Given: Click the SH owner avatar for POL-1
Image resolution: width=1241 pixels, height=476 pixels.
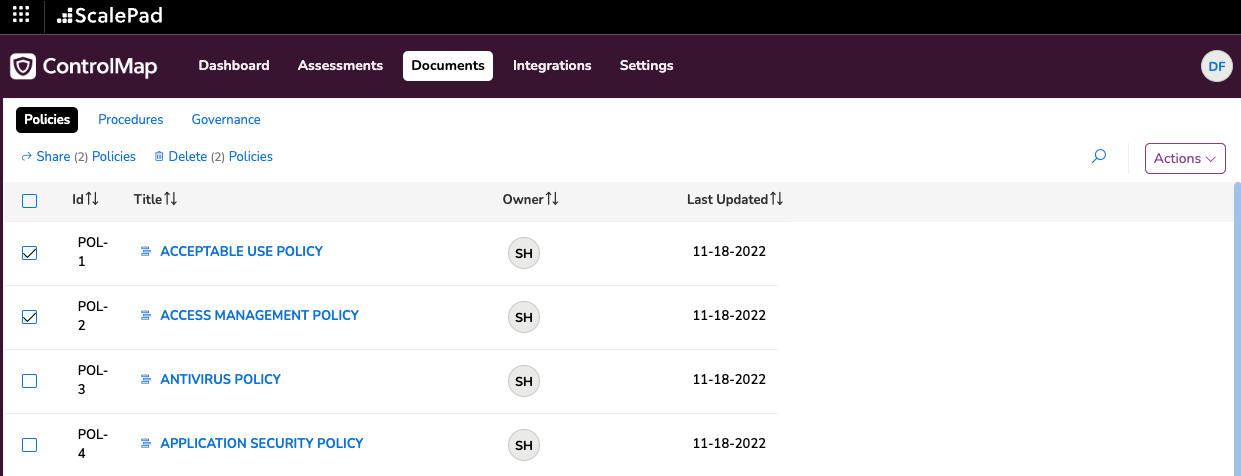Looking at the screenshot, I should (524, 254).
